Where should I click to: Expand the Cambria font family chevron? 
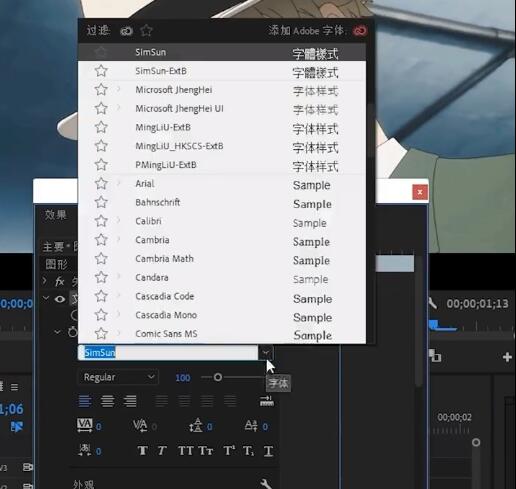pos(118,239)
